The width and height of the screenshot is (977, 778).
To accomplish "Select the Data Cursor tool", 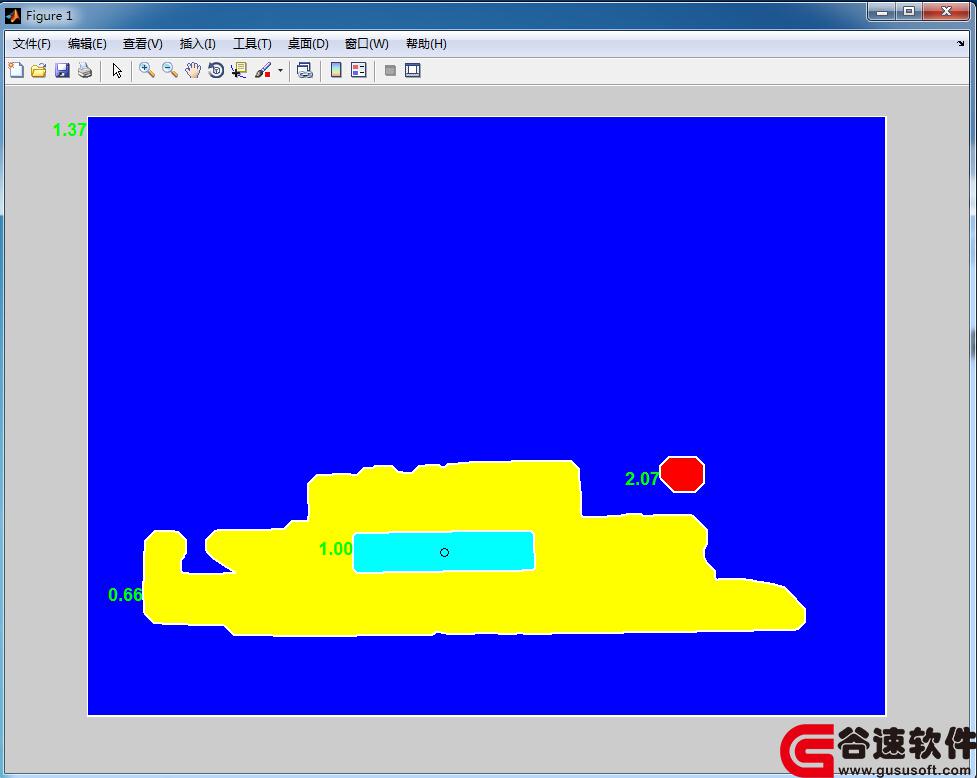I will [239, 70].
